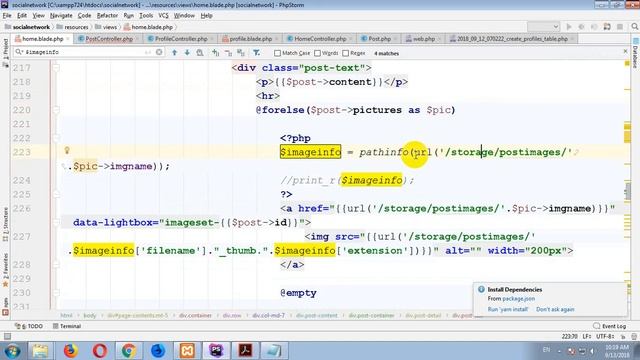Screen dimensions: 640x360
Task: Switch to the ProfileController.php tab
Action: 181,39
